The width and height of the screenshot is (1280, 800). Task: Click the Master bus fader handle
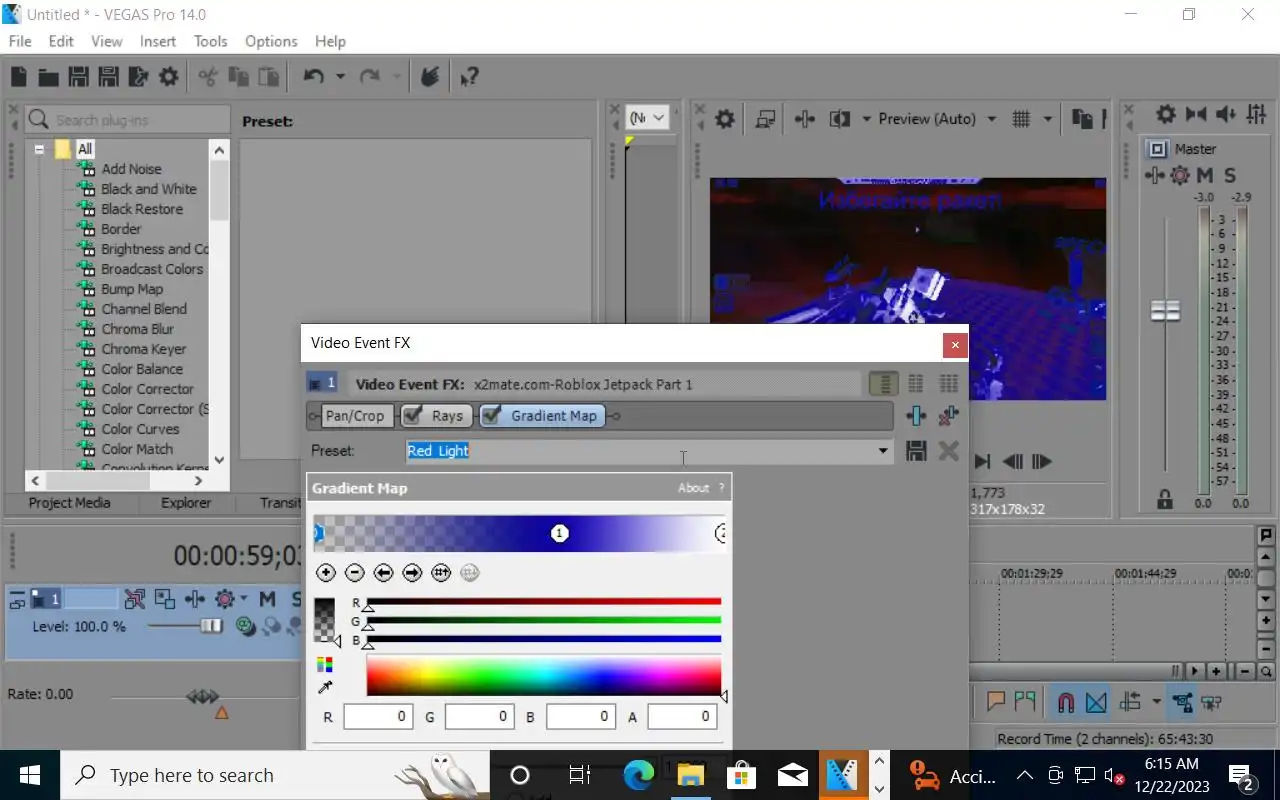tap(1165, 310)
